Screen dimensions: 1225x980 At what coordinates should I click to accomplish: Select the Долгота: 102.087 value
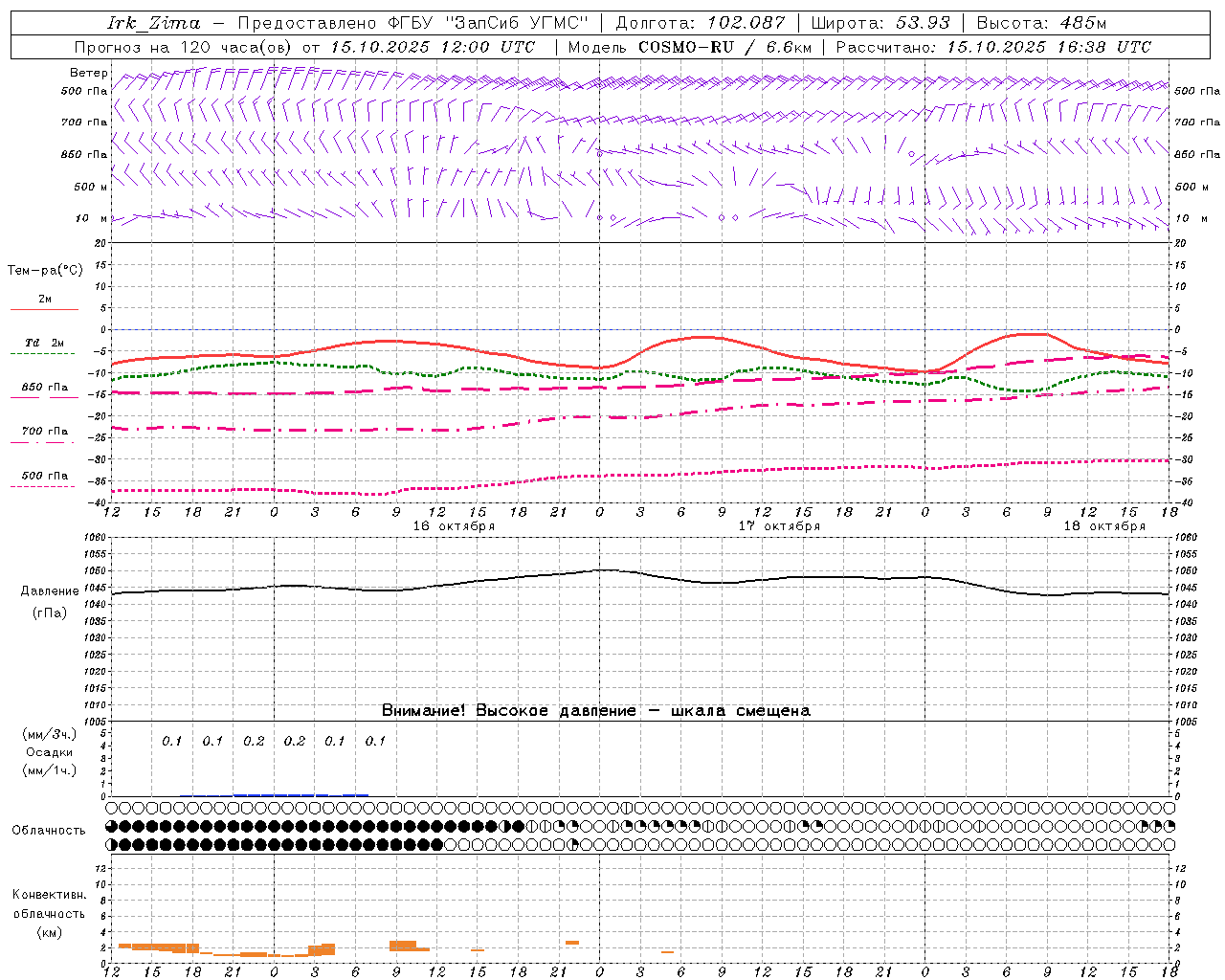click(701, 23)
